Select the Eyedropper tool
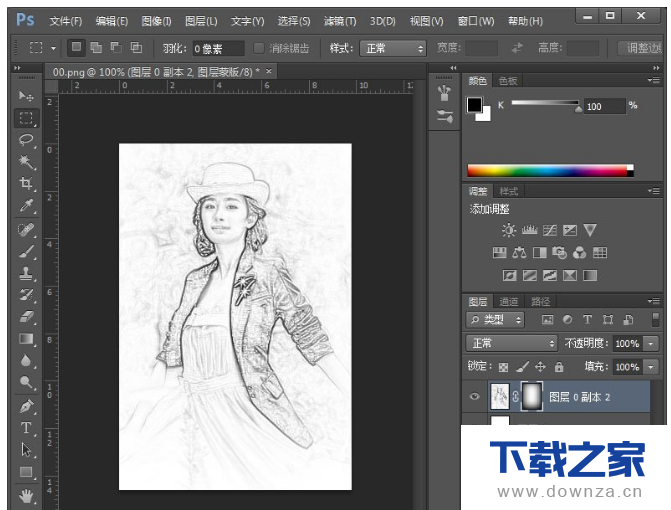 pos(26,206)
